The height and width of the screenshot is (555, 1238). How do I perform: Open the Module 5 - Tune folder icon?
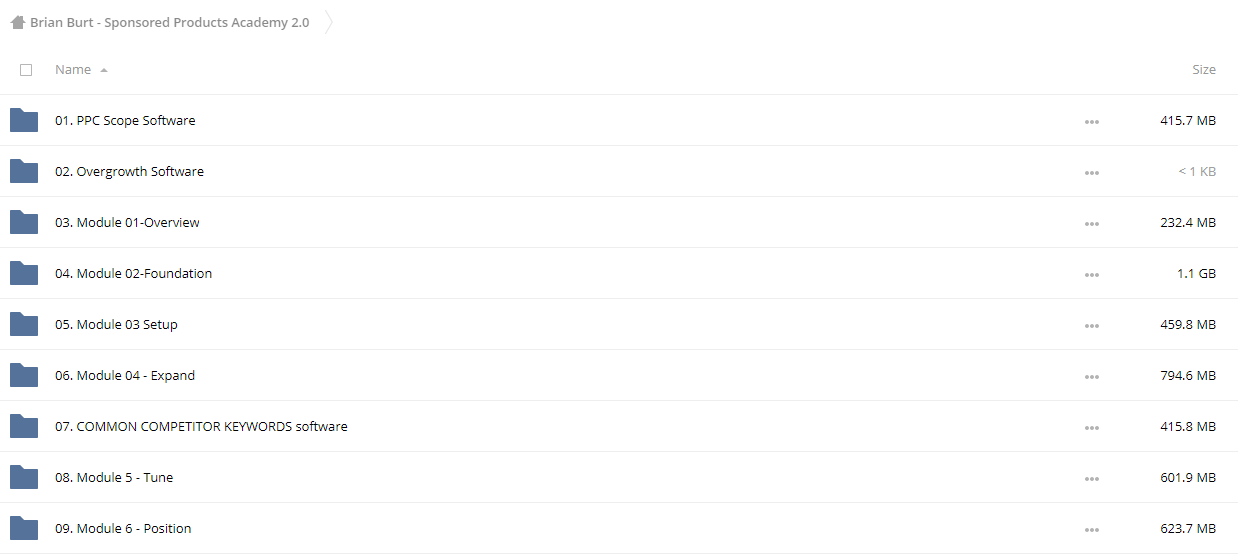(x=24, y=477)
